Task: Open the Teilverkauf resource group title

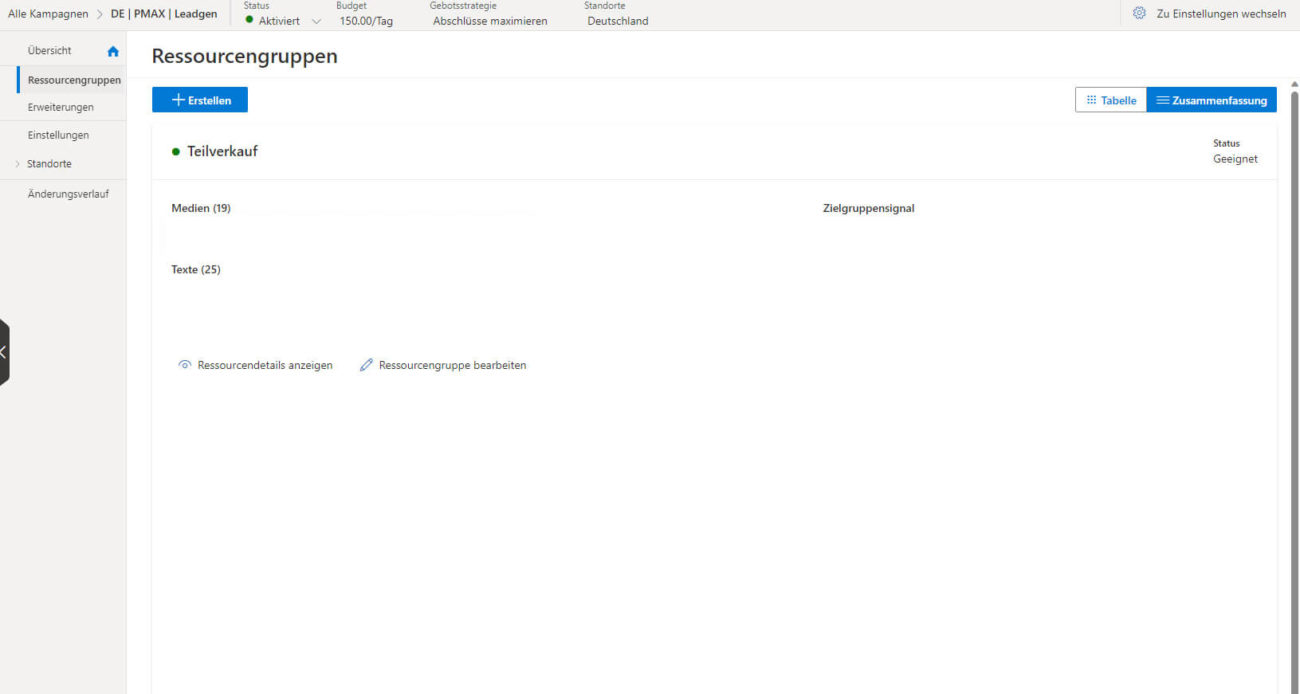Action: 222,152
